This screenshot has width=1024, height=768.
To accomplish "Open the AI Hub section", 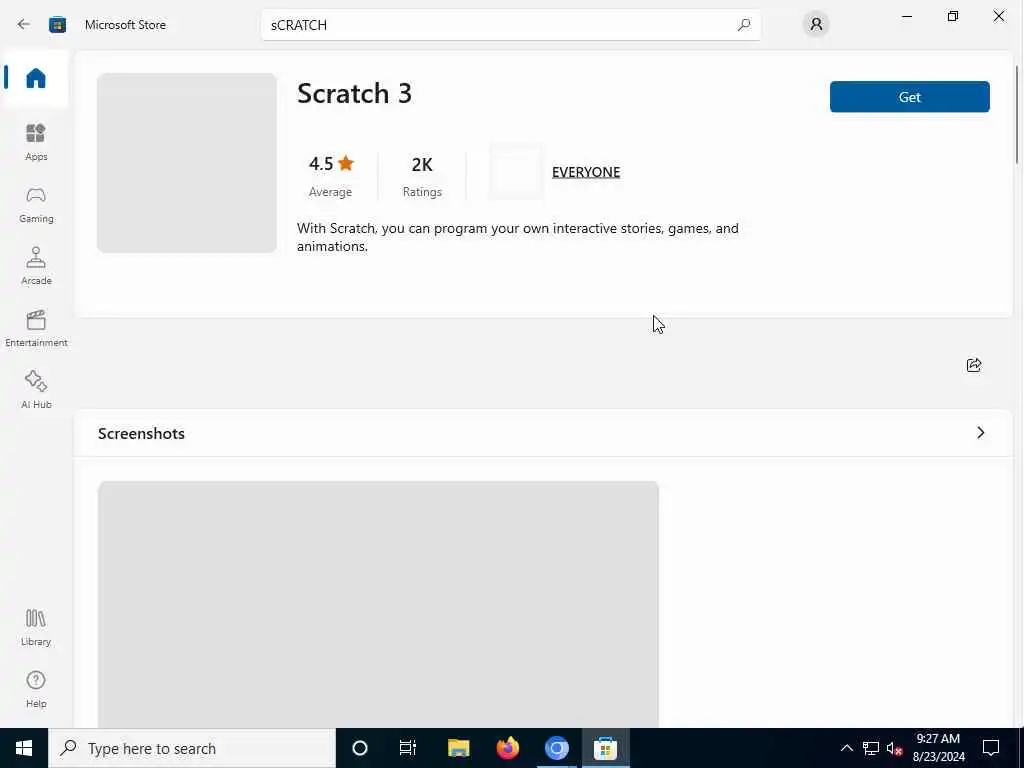I will point(36,390).
